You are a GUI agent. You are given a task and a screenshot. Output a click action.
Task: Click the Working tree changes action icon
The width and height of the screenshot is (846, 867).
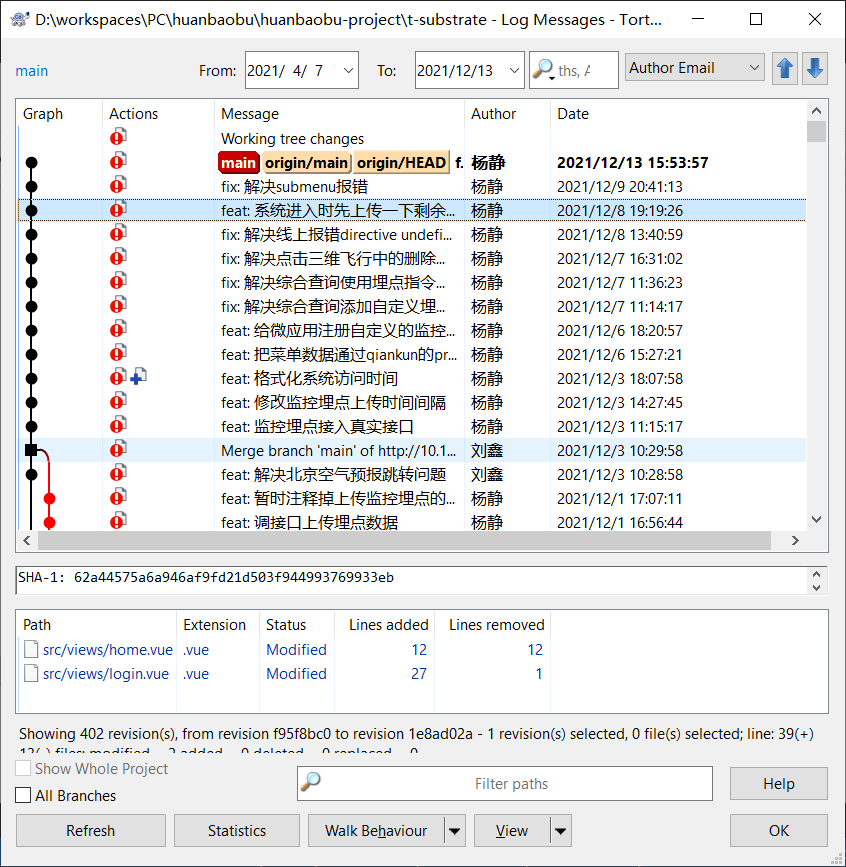119,138
